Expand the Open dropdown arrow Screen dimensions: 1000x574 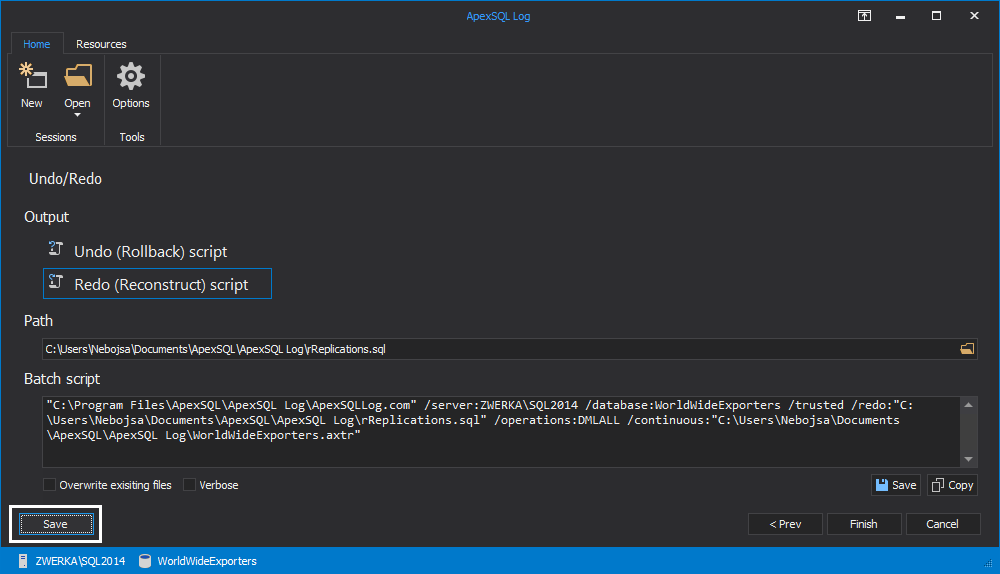77,115
